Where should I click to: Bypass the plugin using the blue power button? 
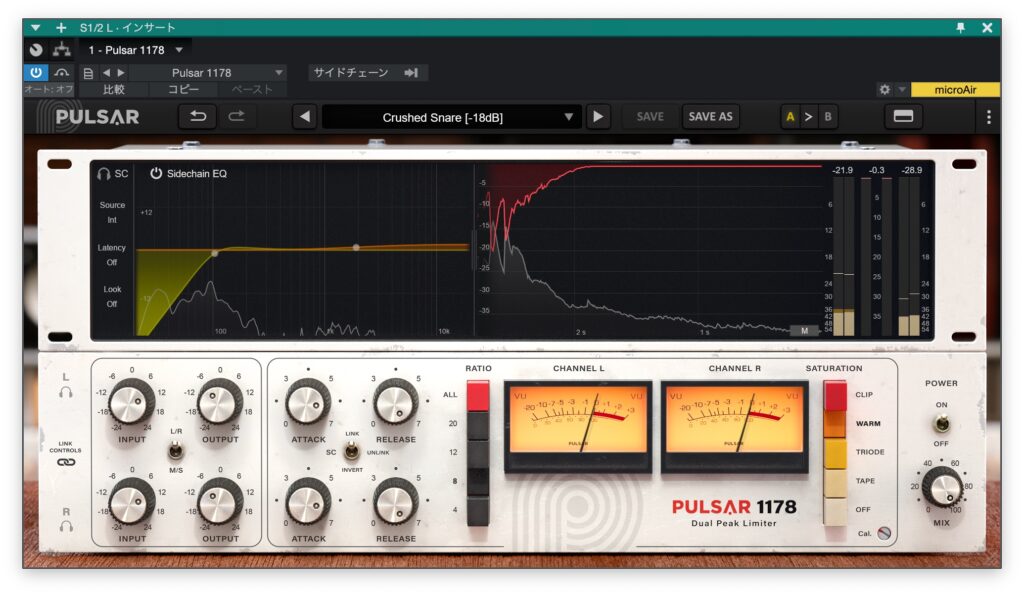36,73
